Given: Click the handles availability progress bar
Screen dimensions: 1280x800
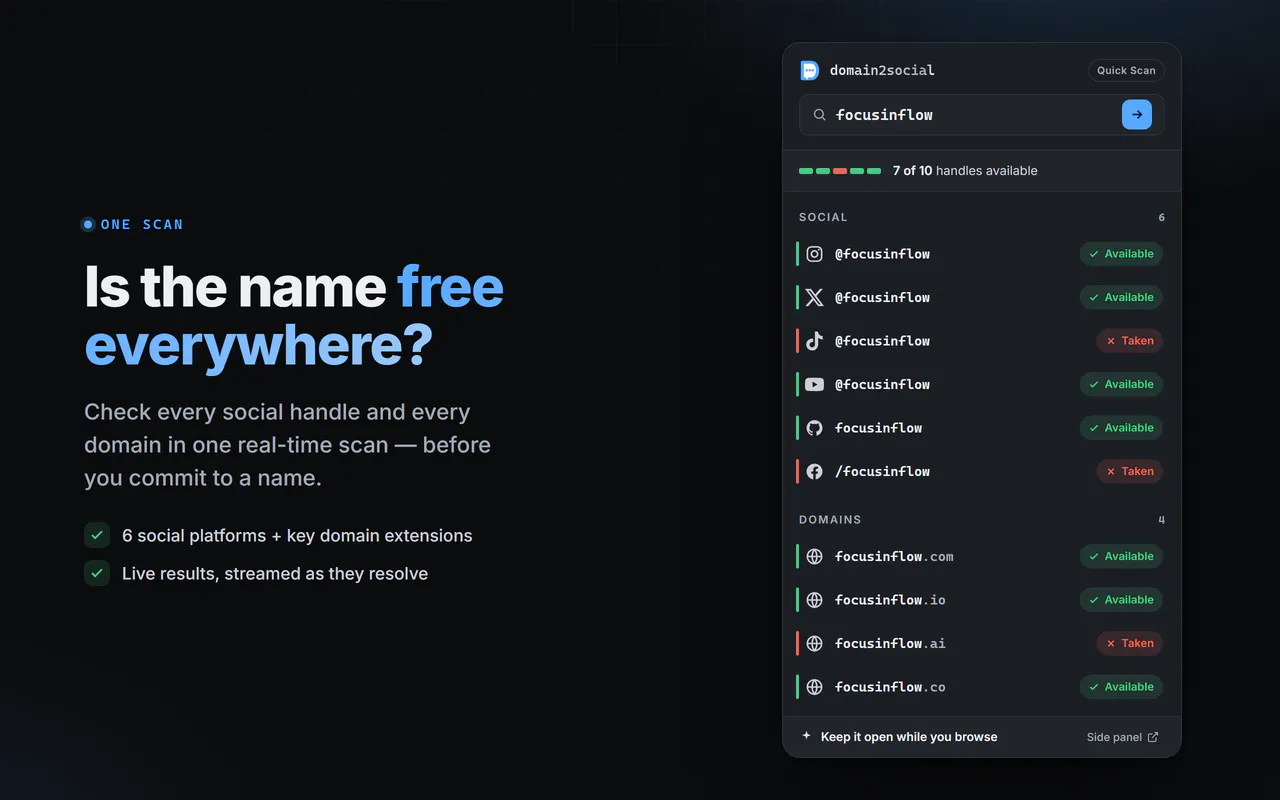Looking at the screenshot, I should pos(840,171).
